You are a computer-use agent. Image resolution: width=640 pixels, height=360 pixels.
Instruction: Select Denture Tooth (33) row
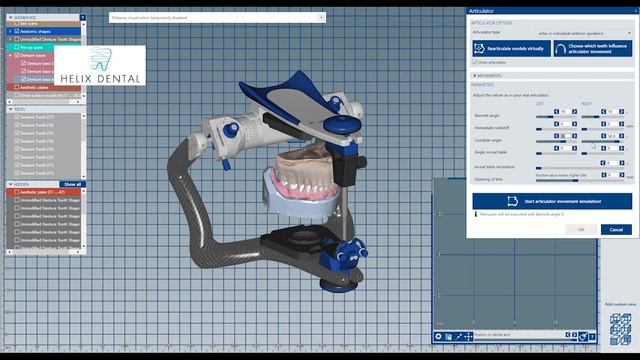click(x=44, y=149)
